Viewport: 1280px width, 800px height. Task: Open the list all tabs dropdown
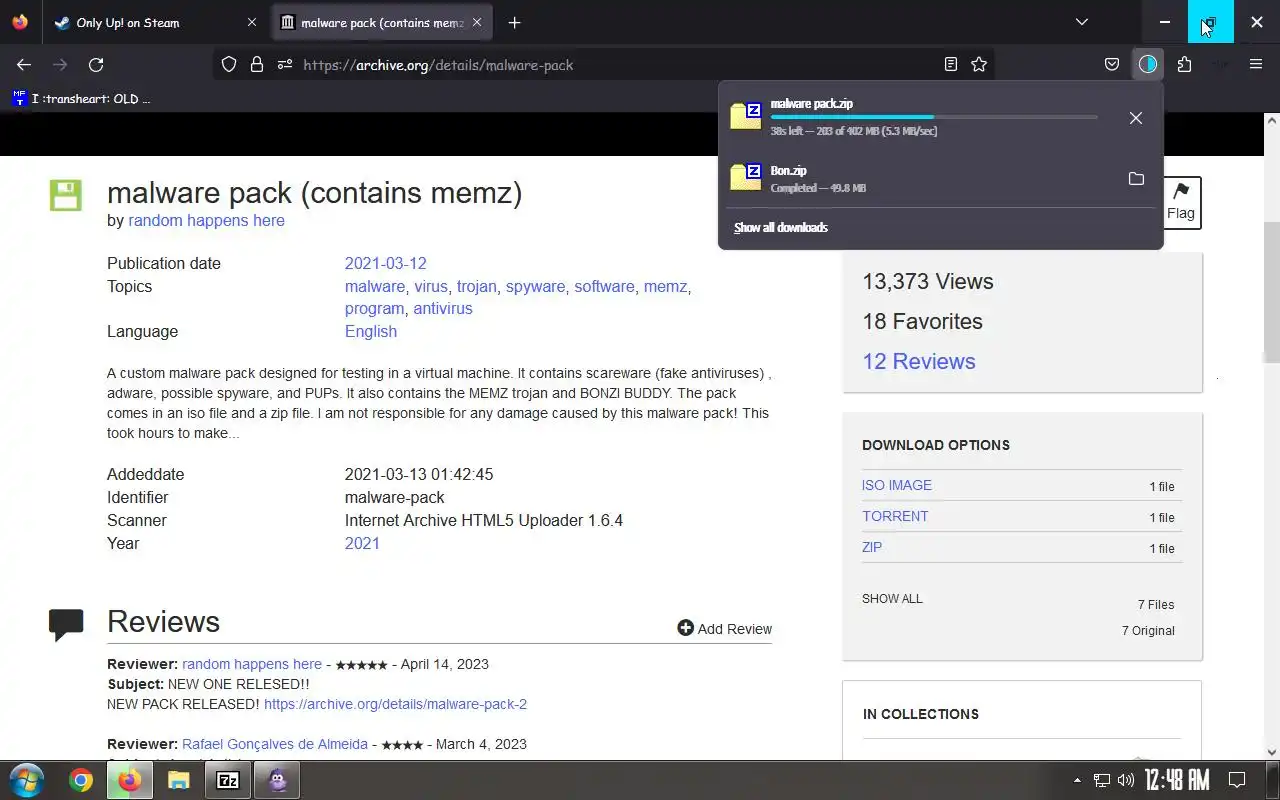click(1081, 22)
